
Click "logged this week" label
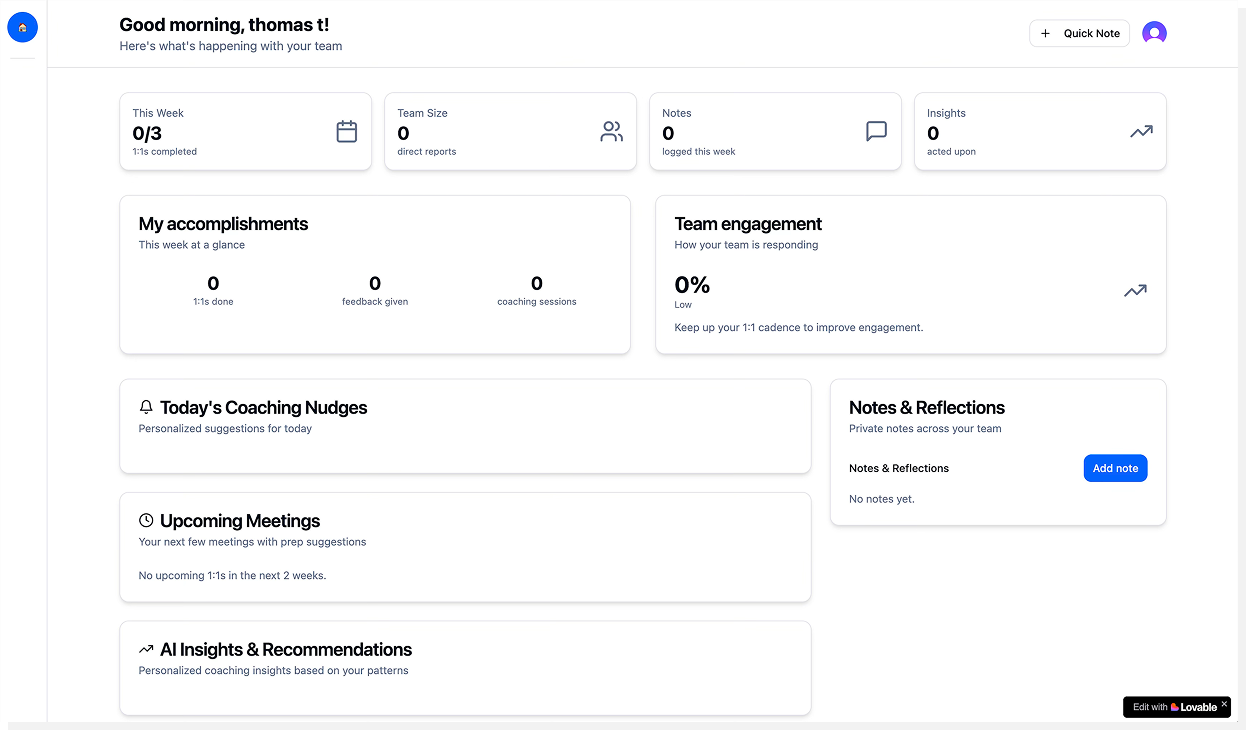pos(699,152)
